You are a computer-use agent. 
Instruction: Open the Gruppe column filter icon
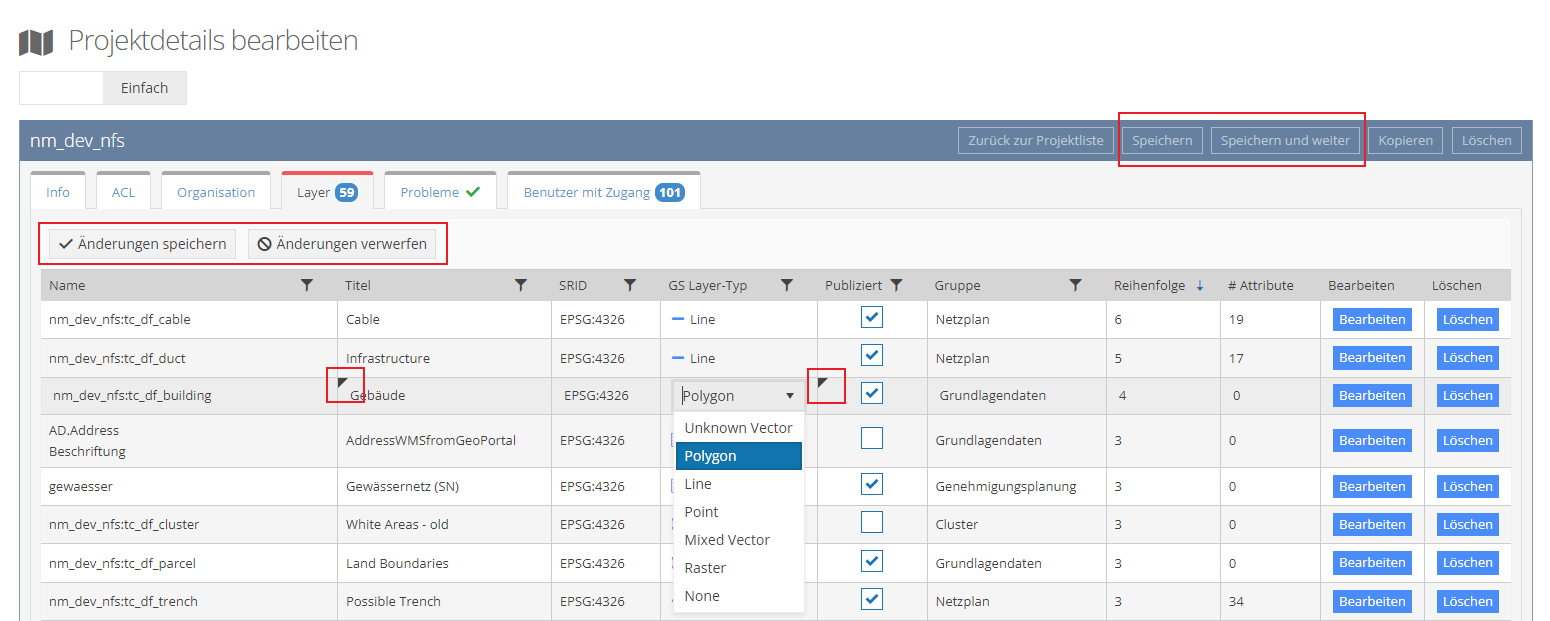(x=1075, y=285)
